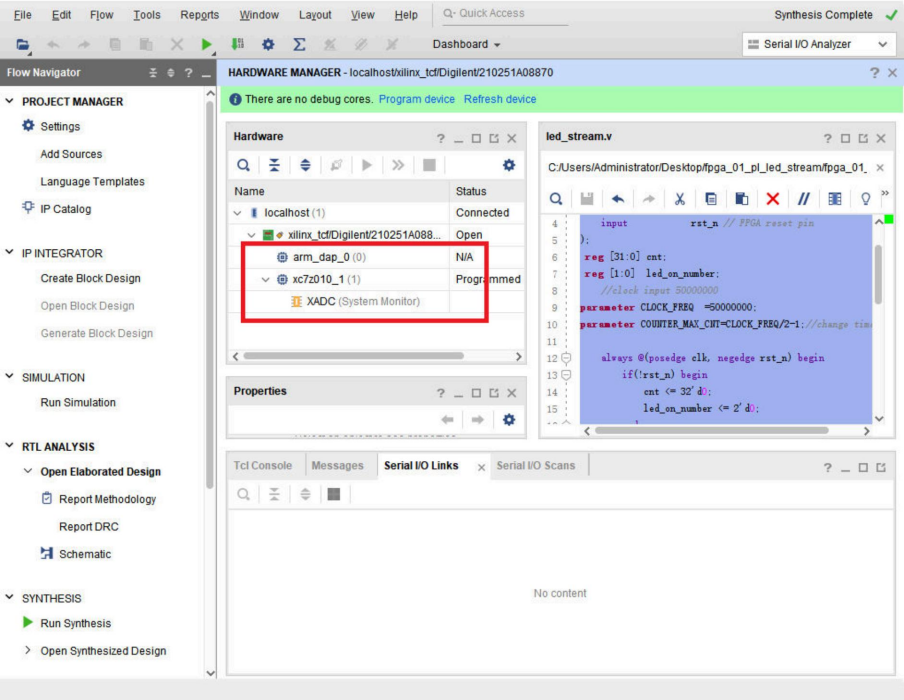Open the Reports menu
This screenshot has width=904, height=700.
click(x=199, y=15)
